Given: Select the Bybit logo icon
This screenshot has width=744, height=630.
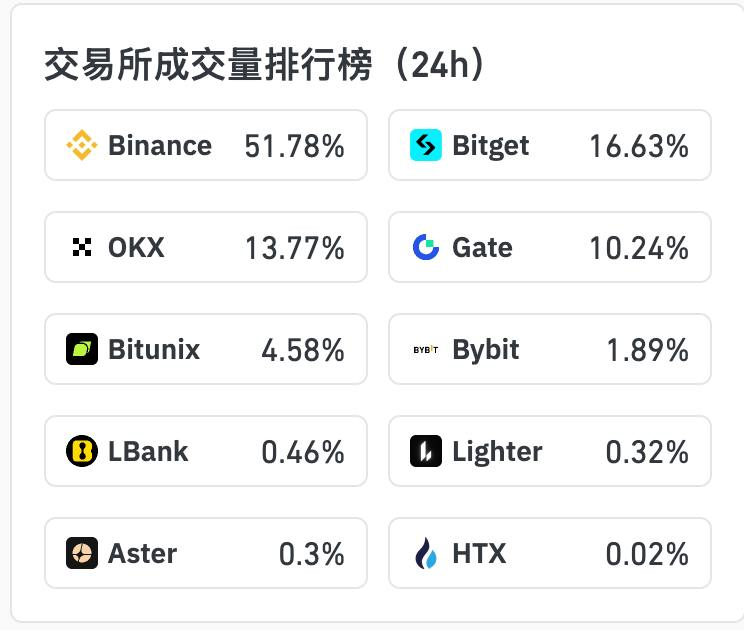Looking at the screenshot, I should point(426,350).
